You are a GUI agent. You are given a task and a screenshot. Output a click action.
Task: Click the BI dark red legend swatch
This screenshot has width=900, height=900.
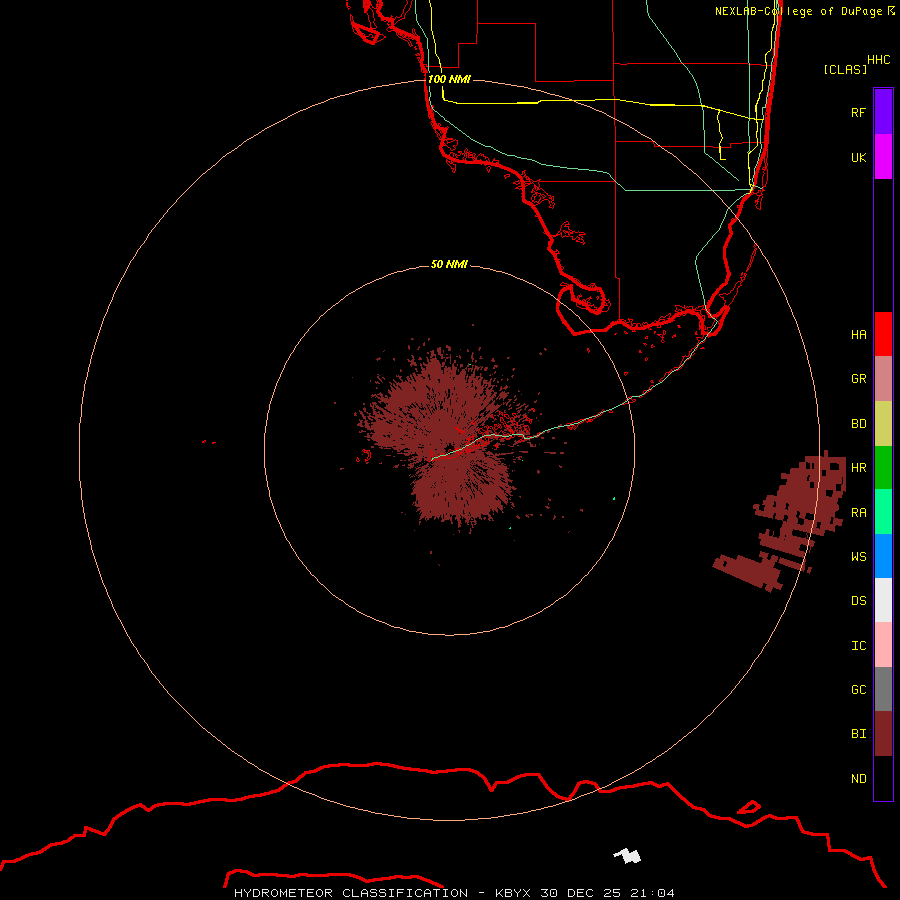[883, 734]
